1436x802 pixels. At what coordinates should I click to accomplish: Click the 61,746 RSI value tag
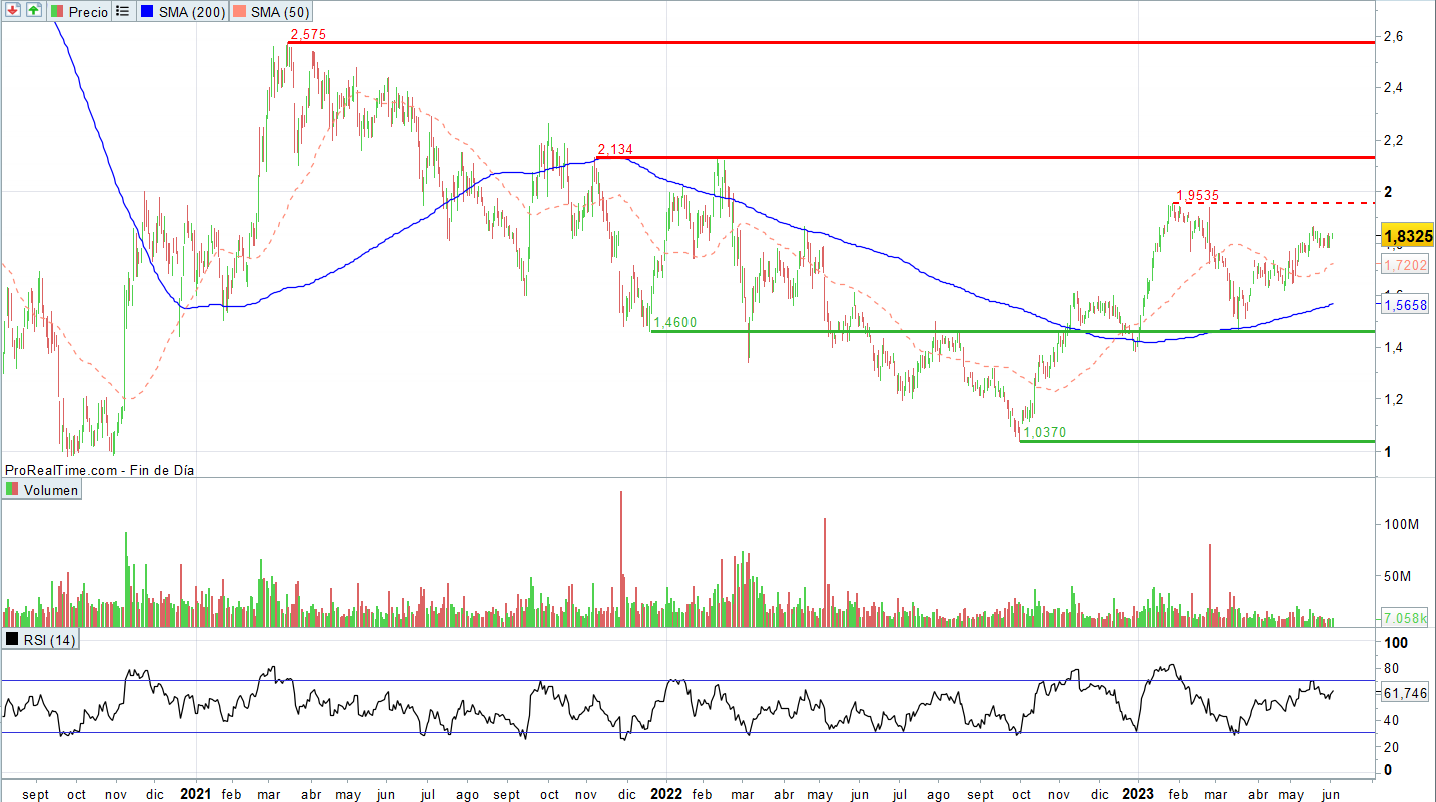1407,692
